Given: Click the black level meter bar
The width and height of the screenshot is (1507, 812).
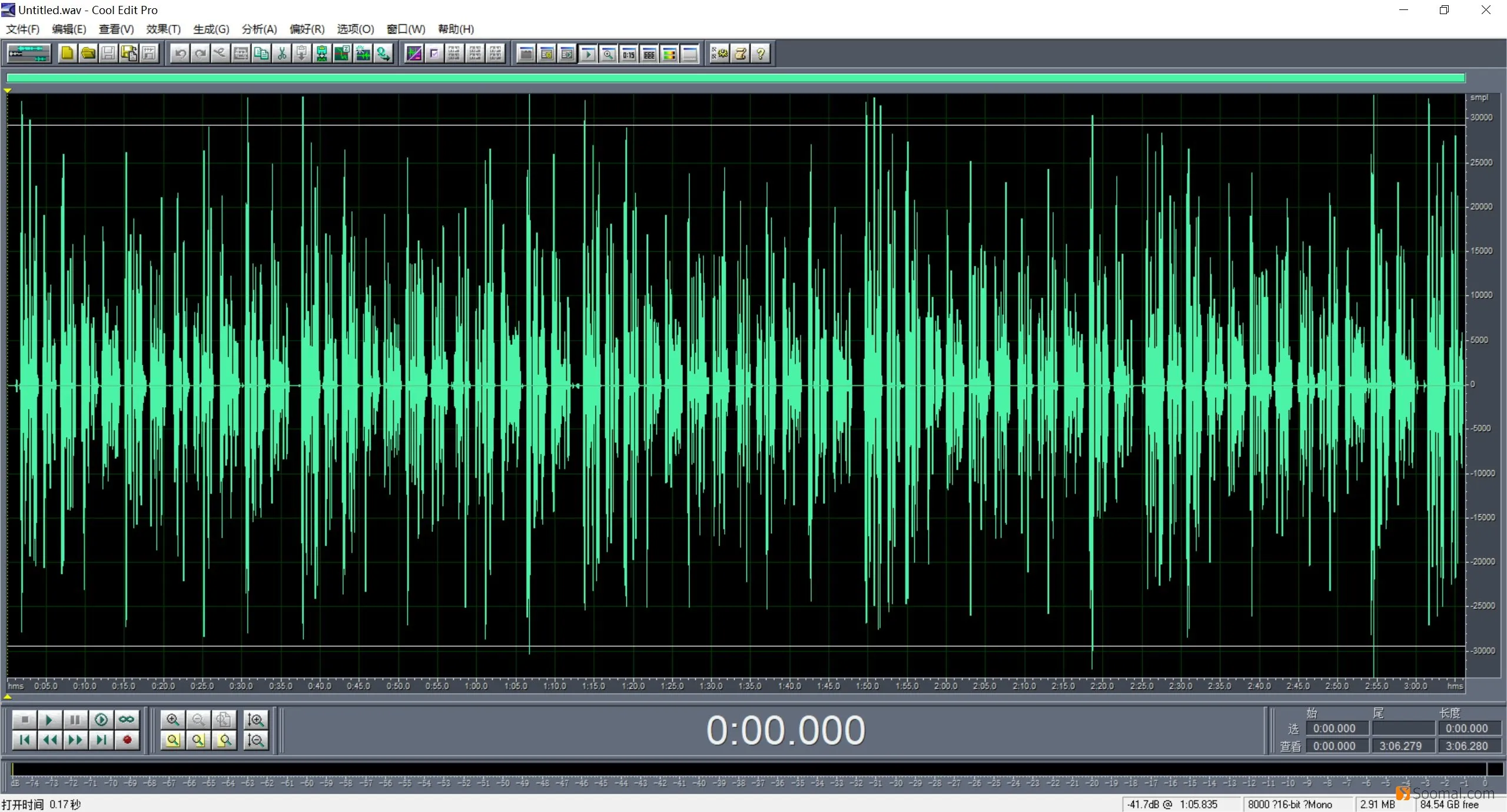Looking at the screenshot, I should [x=749, y=769].
